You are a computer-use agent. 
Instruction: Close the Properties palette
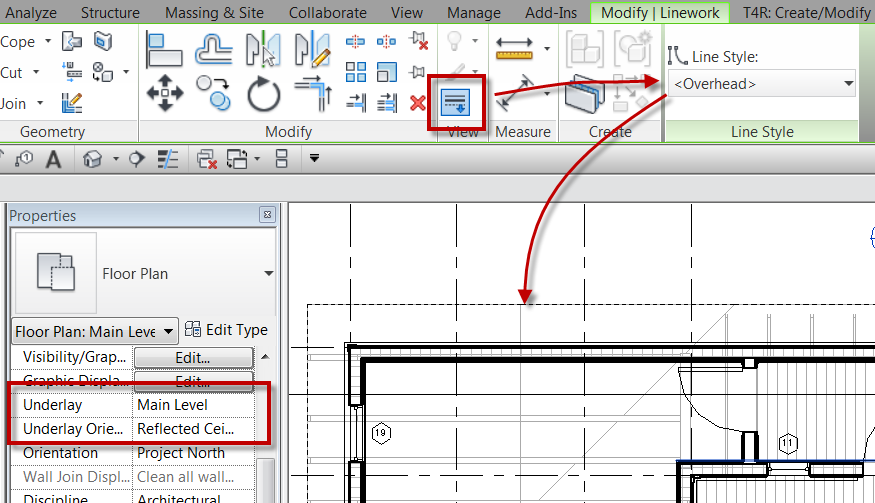(267, 215)
